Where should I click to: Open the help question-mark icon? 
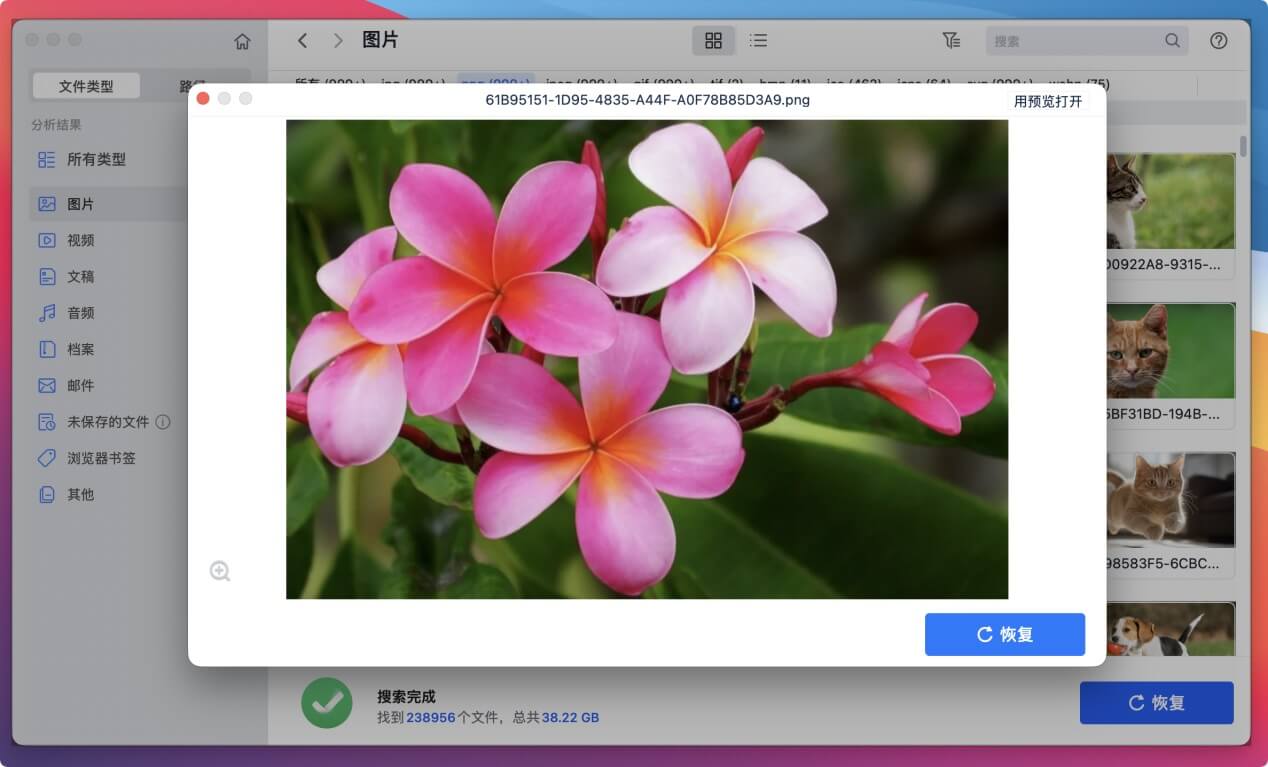pos(1218,40)
